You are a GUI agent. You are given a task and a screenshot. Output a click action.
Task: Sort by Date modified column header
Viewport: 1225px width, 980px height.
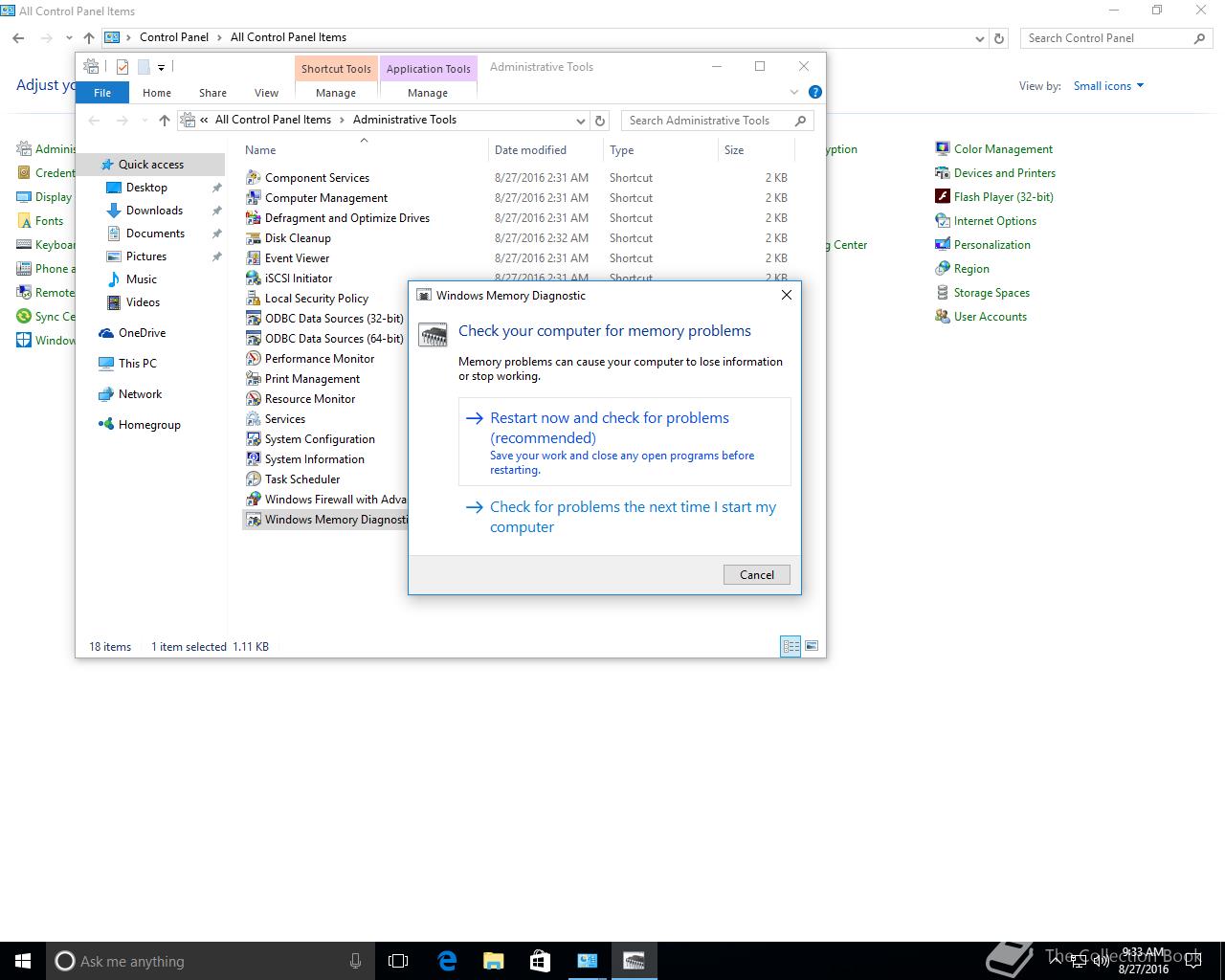(545, 149)
